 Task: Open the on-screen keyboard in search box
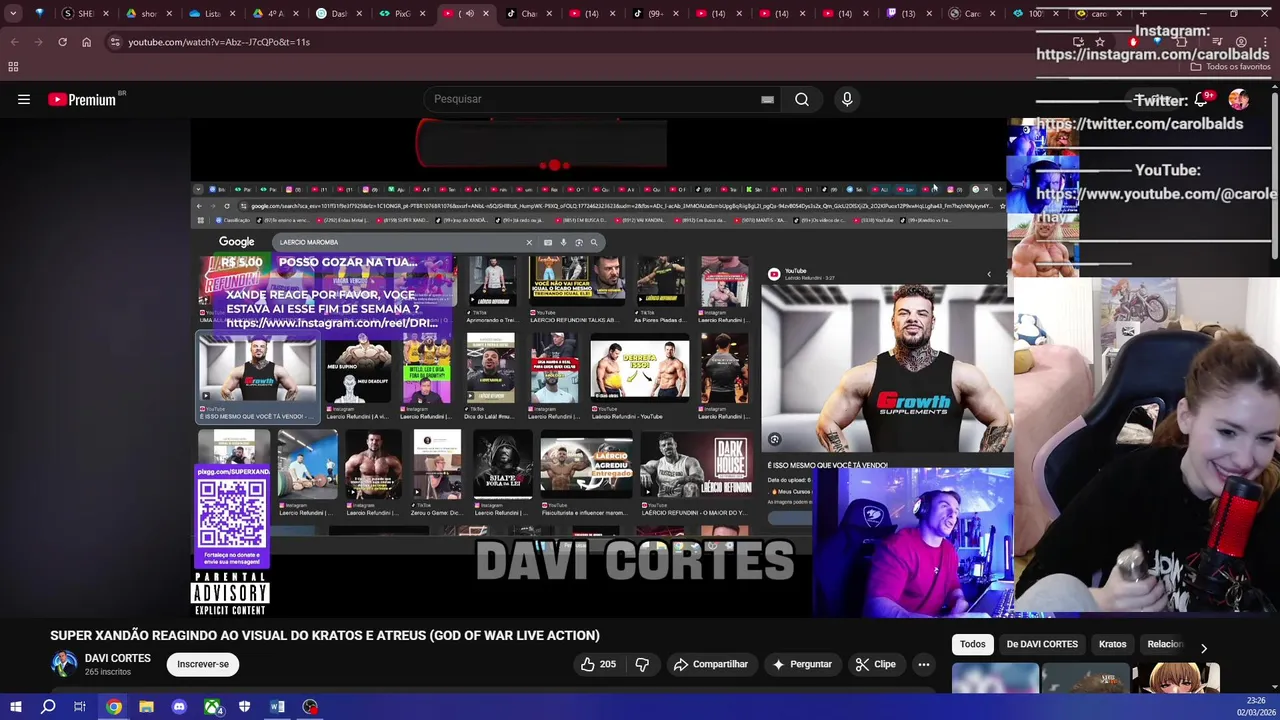coord(767,99)
